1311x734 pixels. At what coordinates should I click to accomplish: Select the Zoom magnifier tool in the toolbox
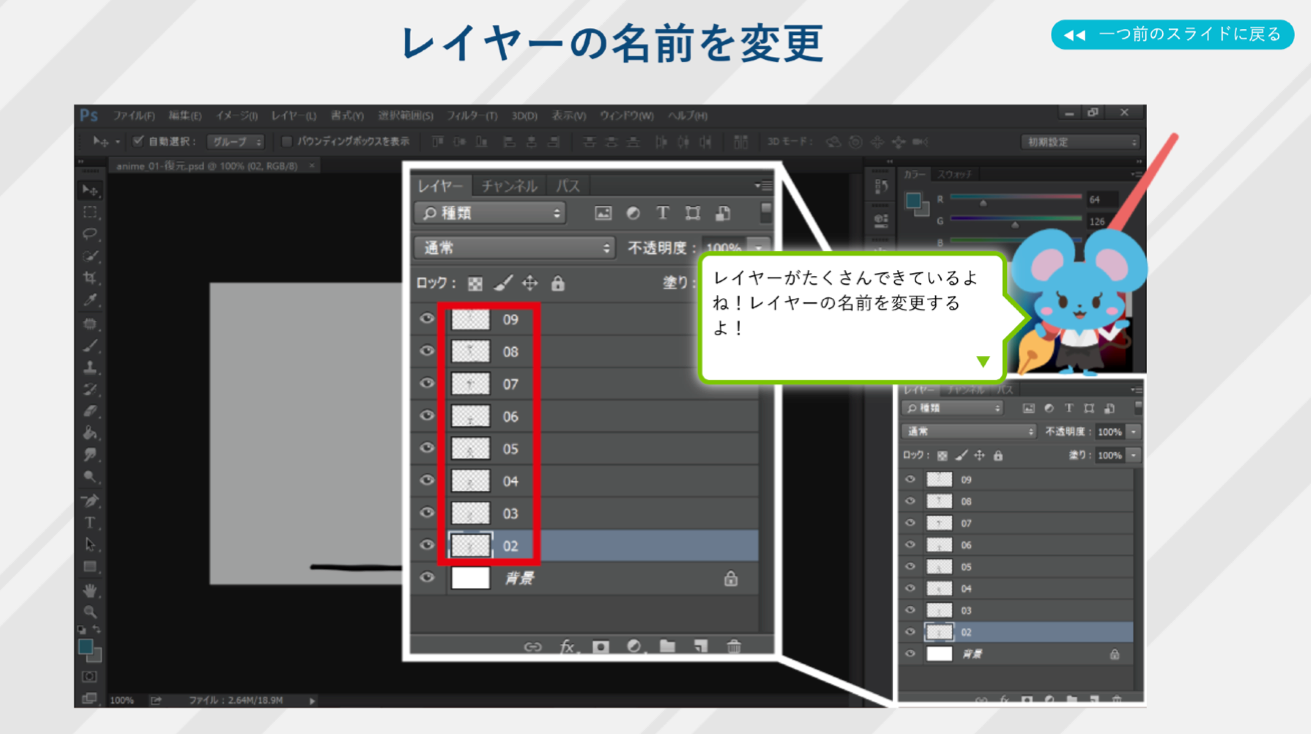coord(90,612)
